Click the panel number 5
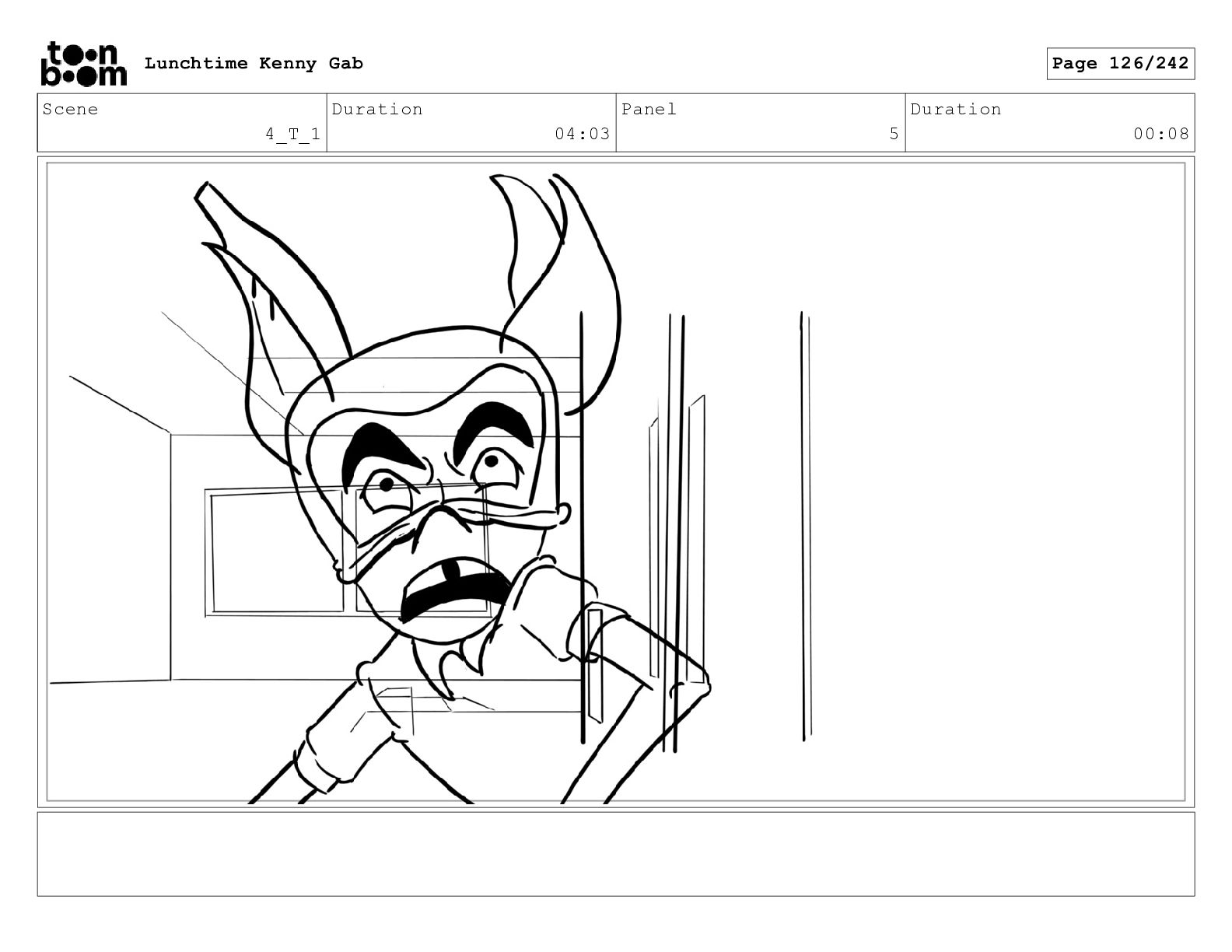This screenshot has width=1232, height=952. pos(894,134)
